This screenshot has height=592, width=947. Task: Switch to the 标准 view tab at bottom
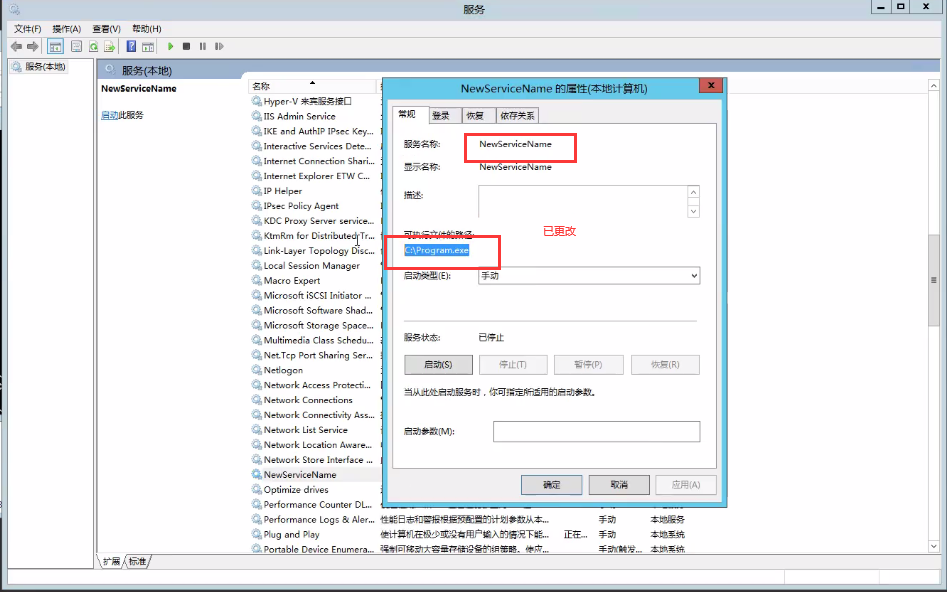(x=137, y=561)
